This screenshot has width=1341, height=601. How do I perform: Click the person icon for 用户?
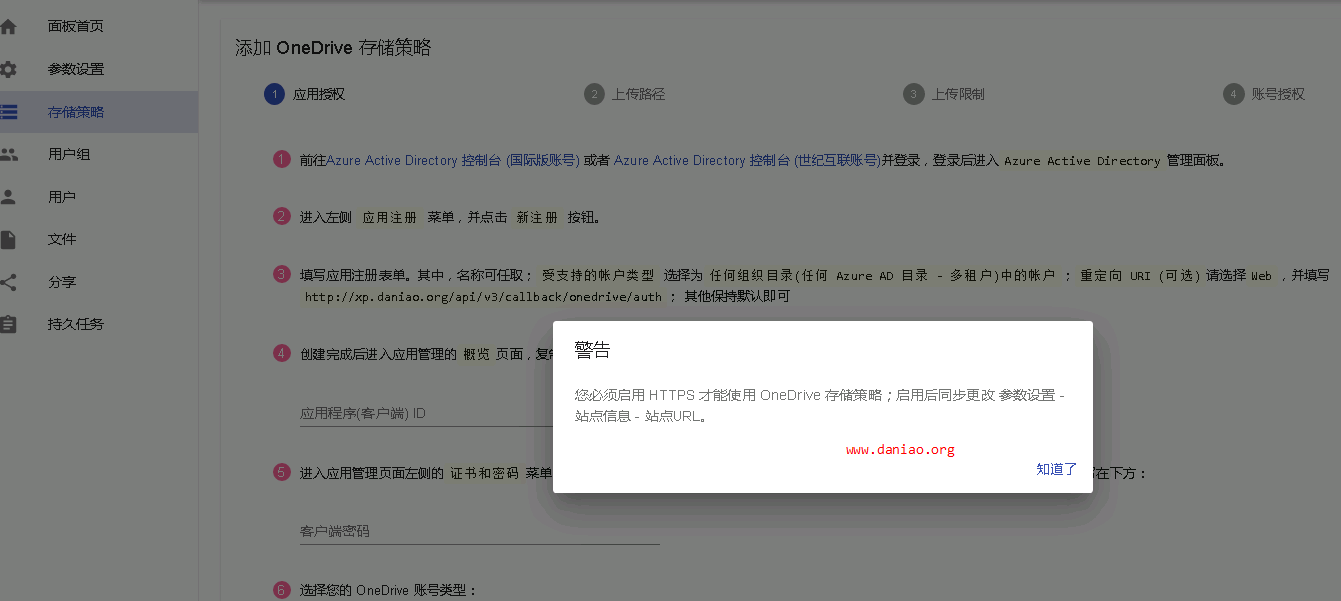(x=8, y=197)
